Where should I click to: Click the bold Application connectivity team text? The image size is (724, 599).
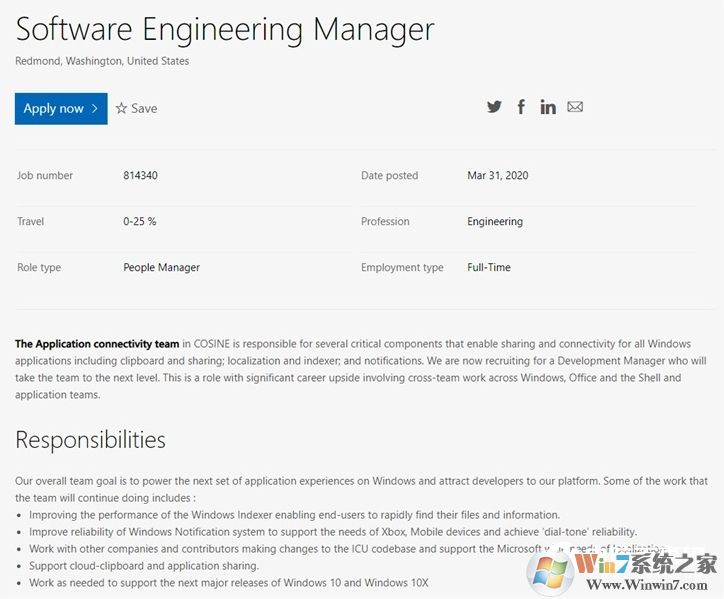point(97,344)
